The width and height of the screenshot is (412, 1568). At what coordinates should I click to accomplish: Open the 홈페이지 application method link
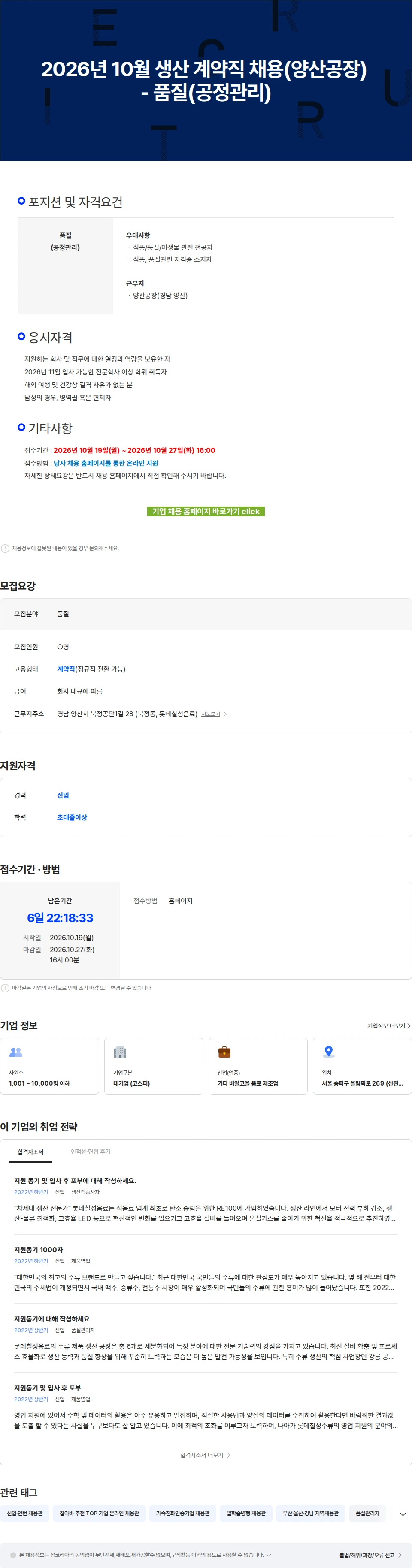(180, 901)
